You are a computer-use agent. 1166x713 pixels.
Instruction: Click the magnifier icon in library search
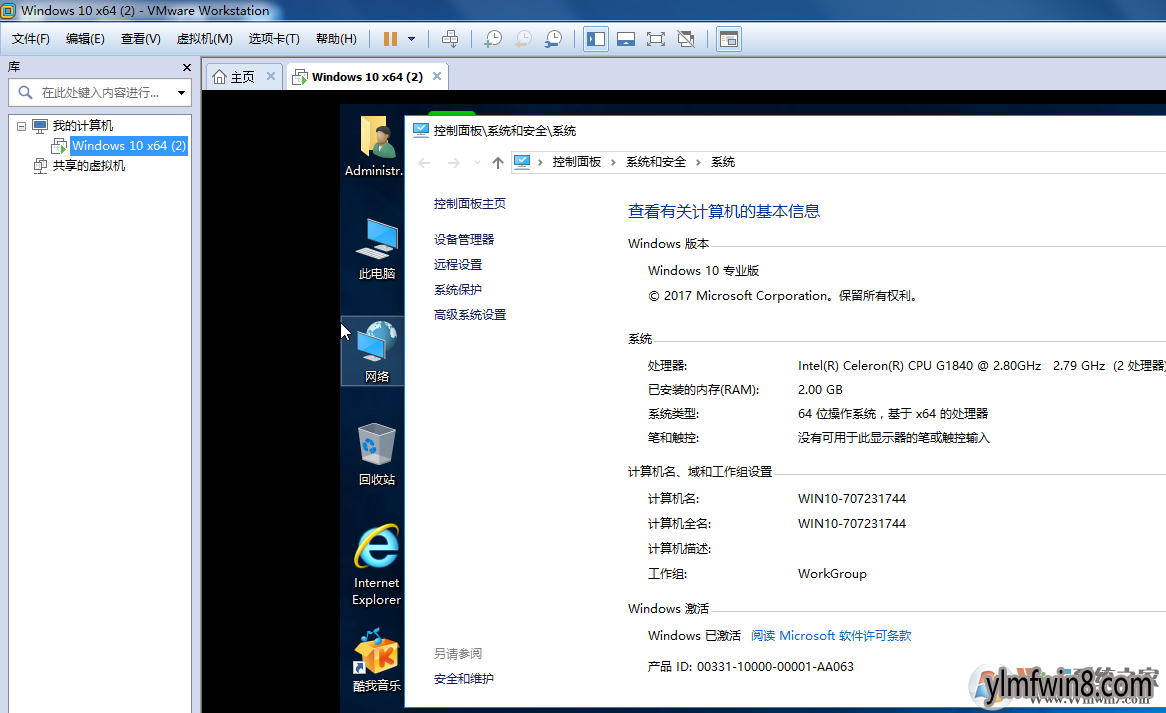[x=25, y=92]
